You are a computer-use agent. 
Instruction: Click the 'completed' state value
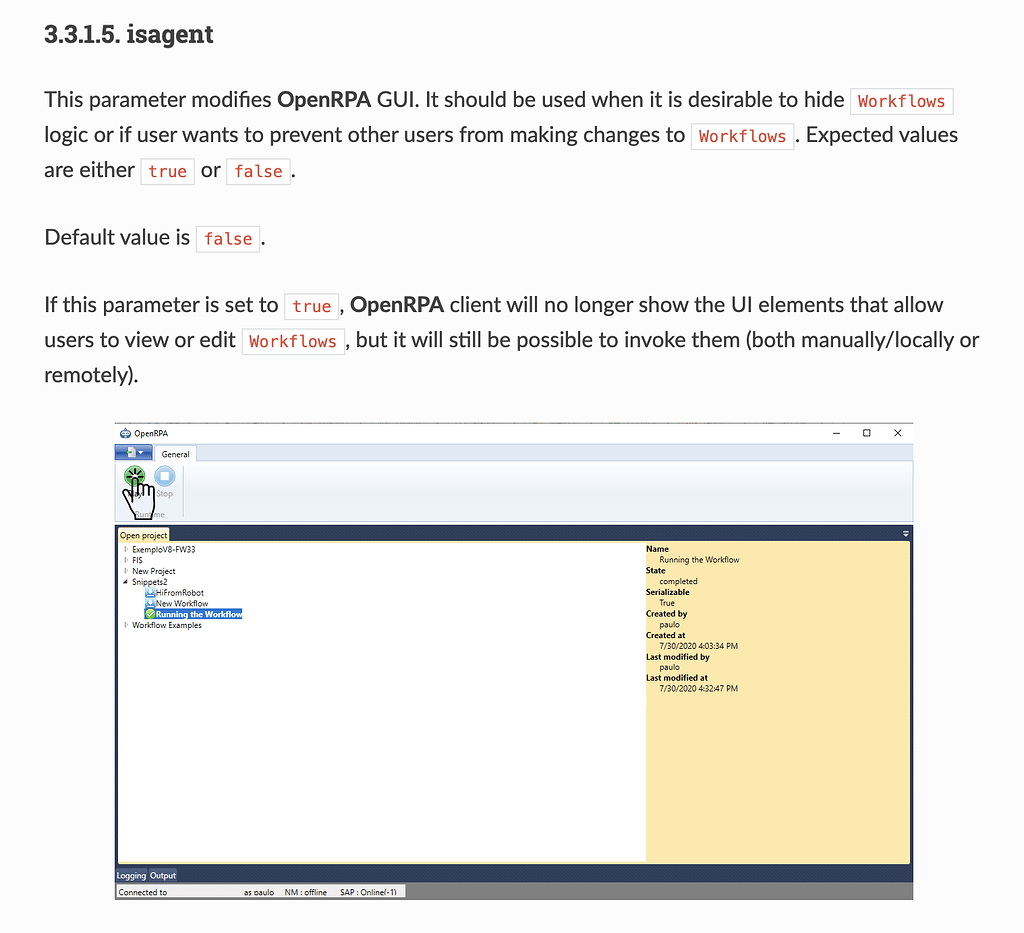(x=679, y=581)
